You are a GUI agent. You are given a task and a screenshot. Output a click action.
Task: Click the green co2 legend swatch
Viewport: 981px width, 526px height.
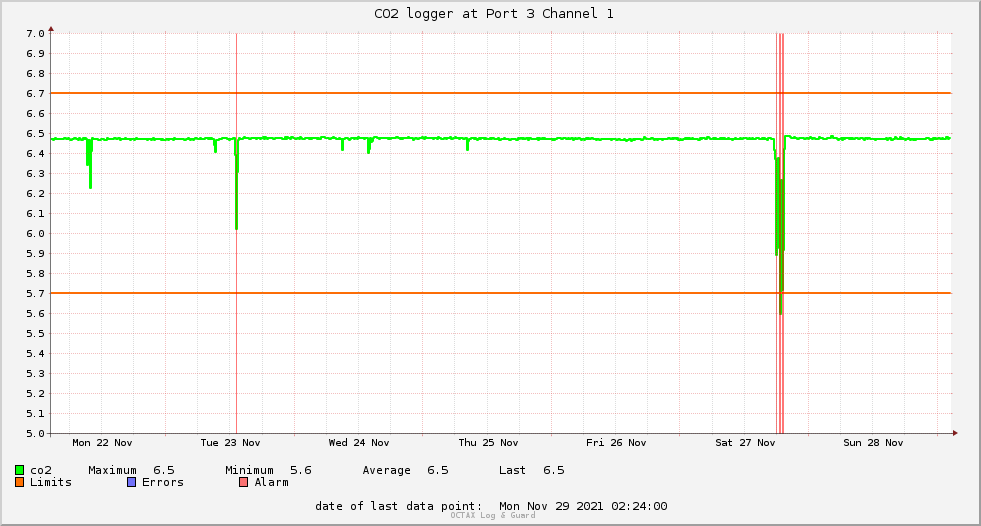point(19,470)
